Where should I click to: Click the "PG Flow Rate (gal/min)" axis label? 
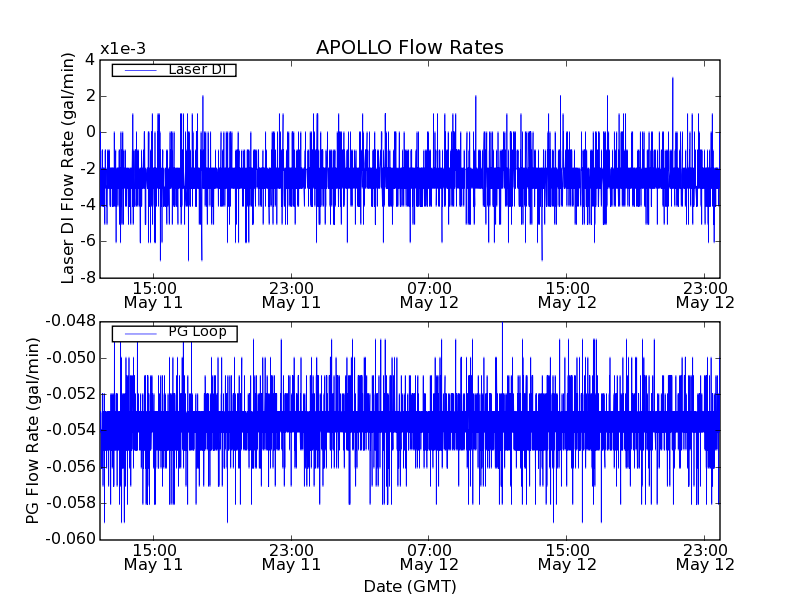[33, 430]
